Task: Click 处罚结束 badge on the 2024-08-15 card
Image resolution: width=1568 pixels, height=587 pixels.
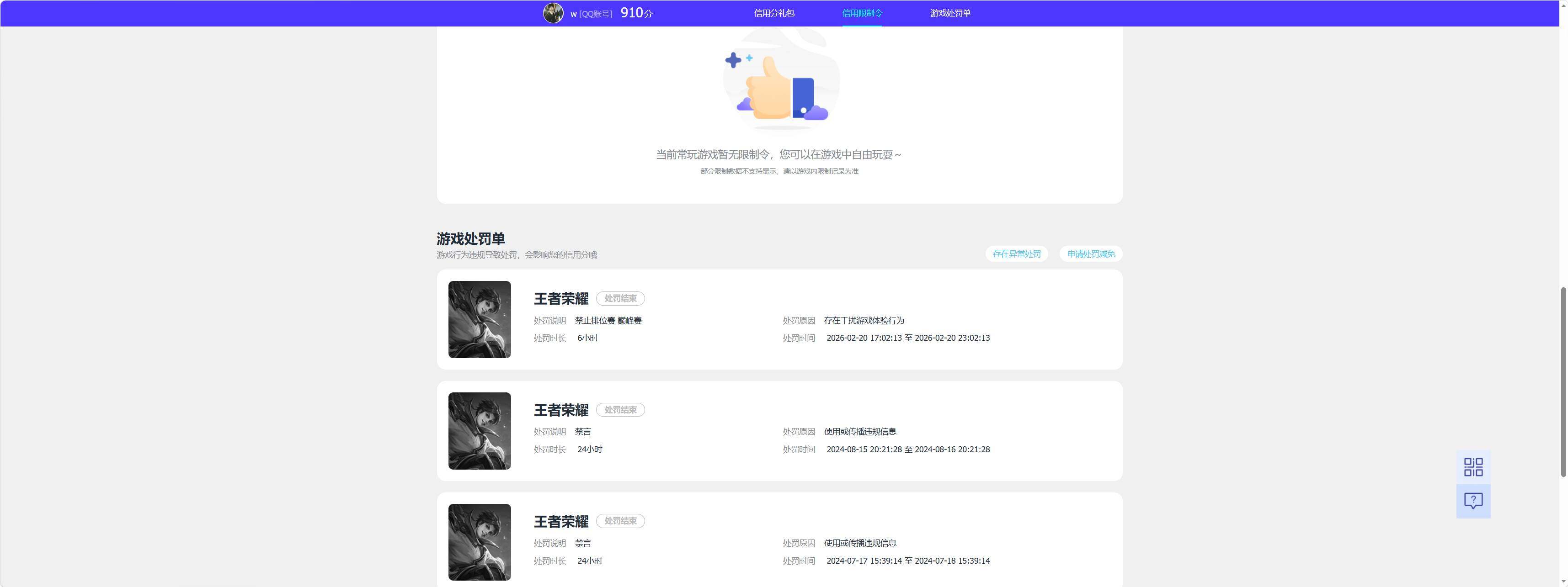Action: click(620, 410)
